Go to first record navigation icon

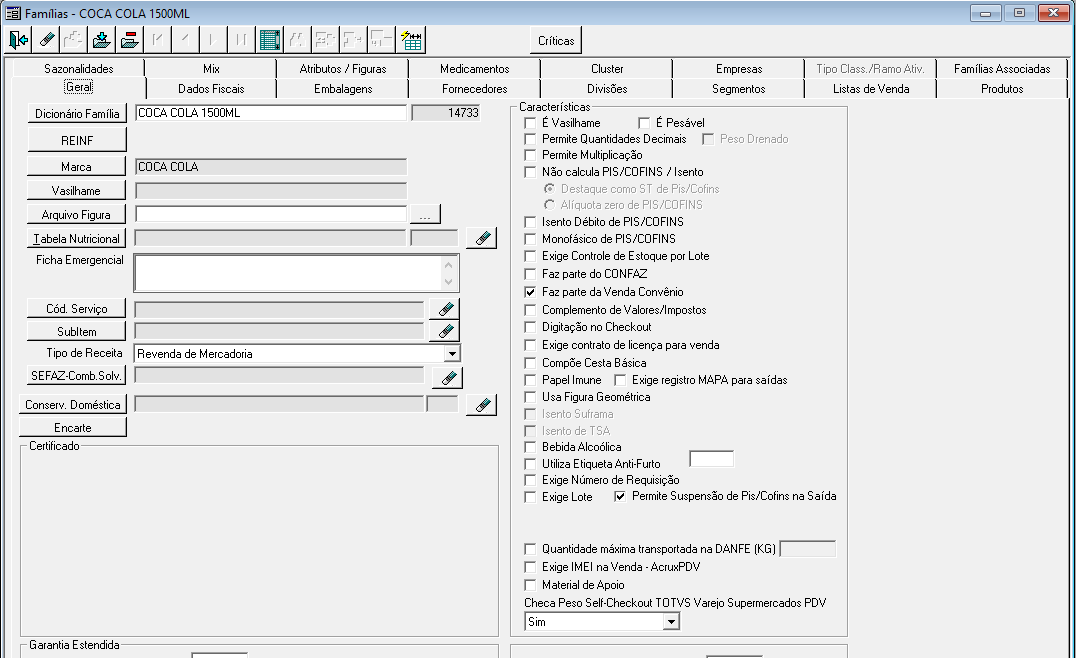(x=157, y=40)
